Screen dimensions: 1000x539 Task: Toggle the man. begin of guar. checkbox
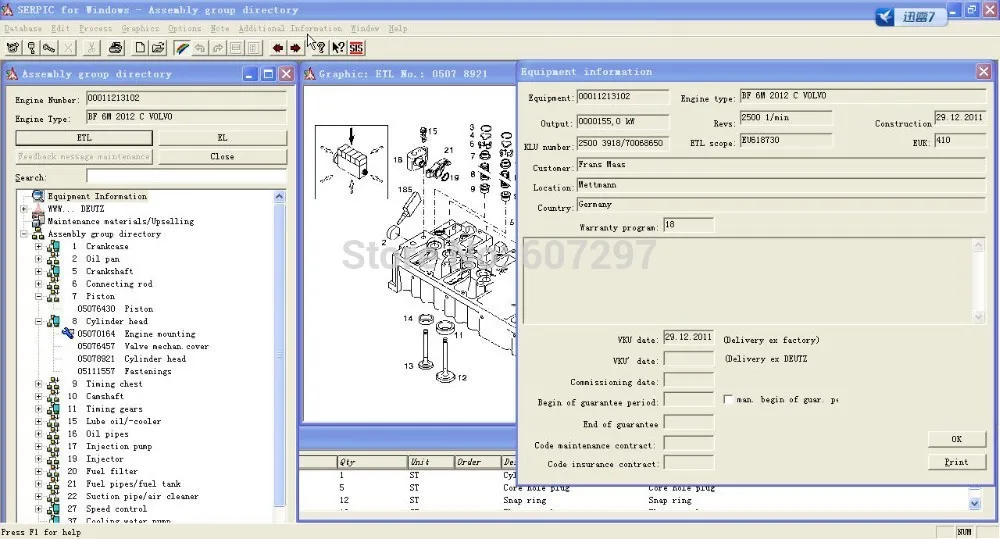(728, 399)
